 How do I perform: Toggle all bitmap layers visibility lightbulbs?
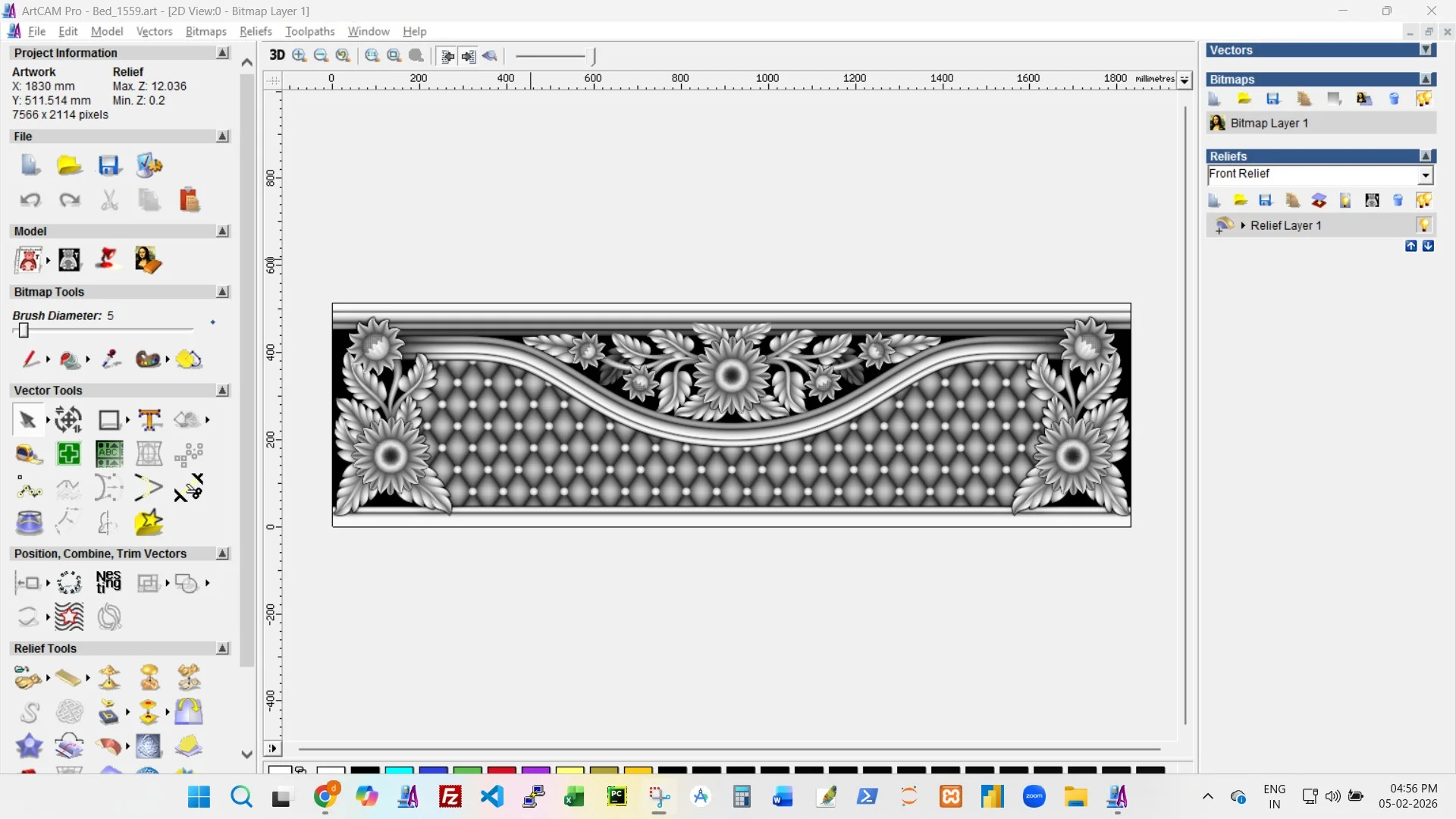(1423, 99)
